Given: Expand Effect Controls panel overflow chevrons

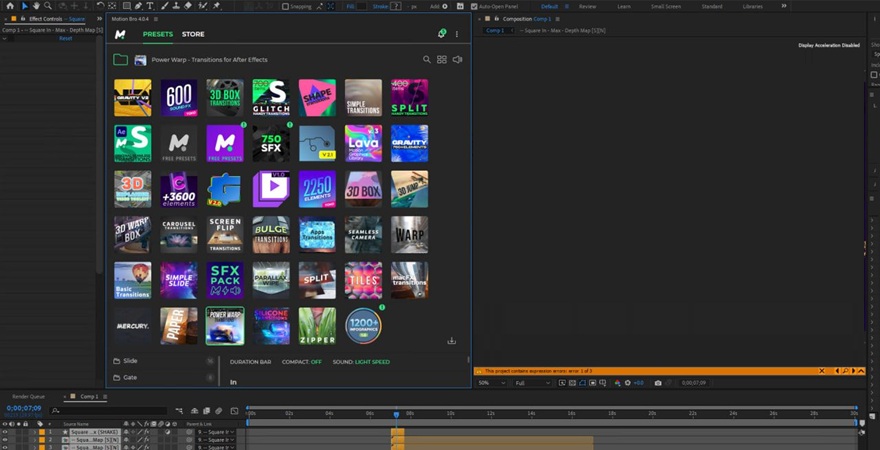Looking at the screenshot, I should (x=99, y=19).
